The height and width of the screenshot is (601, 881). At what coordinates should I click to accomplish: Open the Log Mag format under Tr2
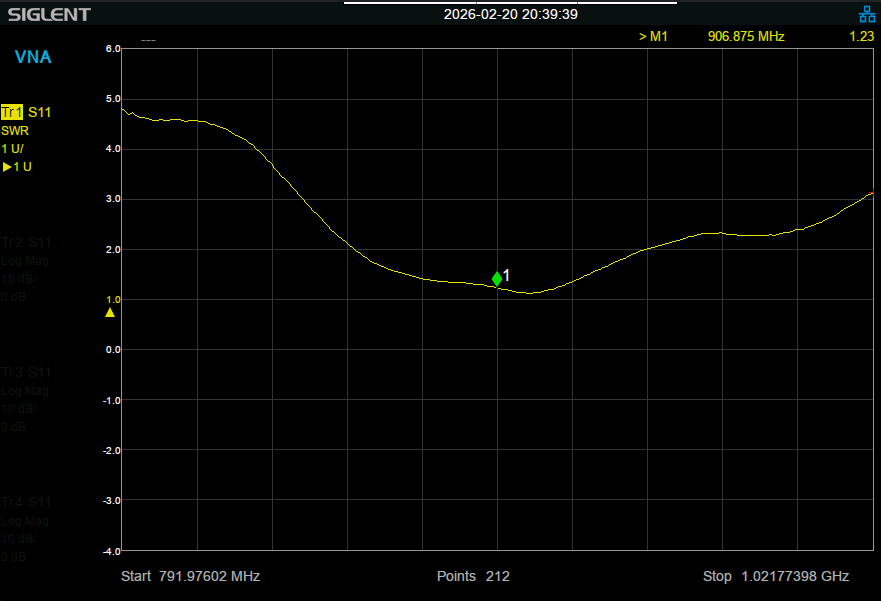(25, 261)
